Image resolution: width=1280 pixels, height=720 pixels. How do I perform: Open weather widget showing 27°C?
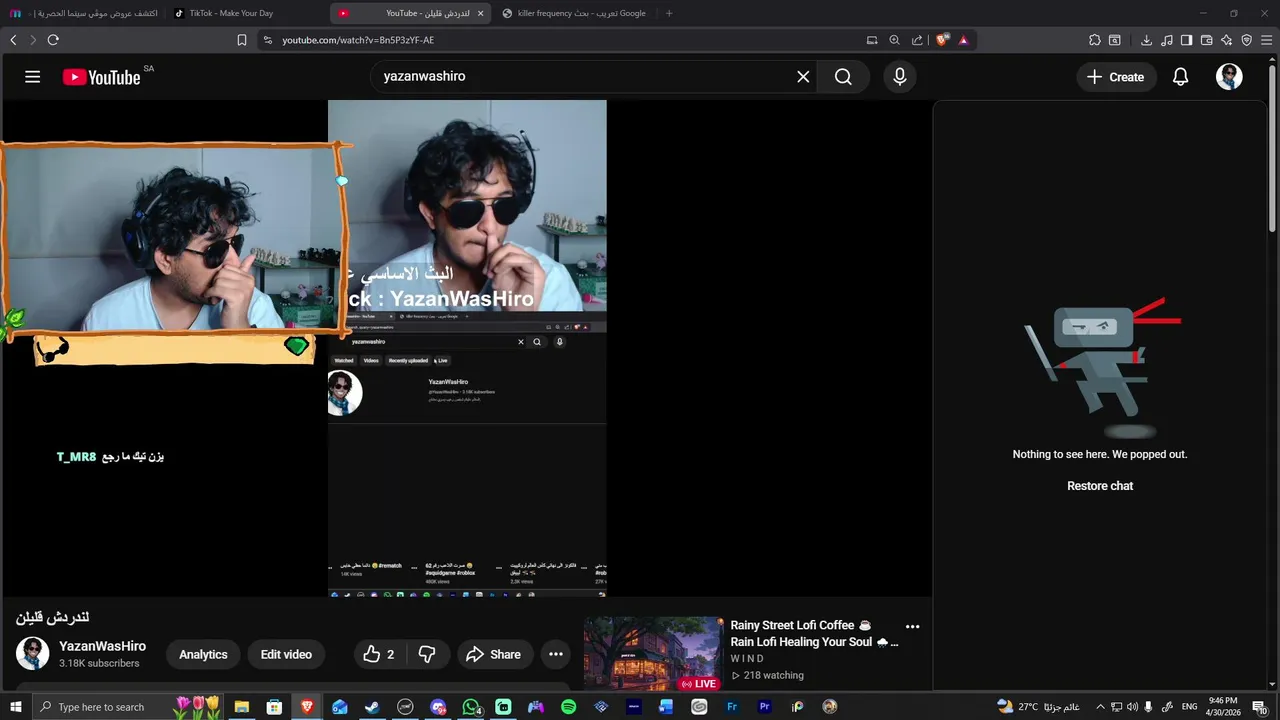1037,707
